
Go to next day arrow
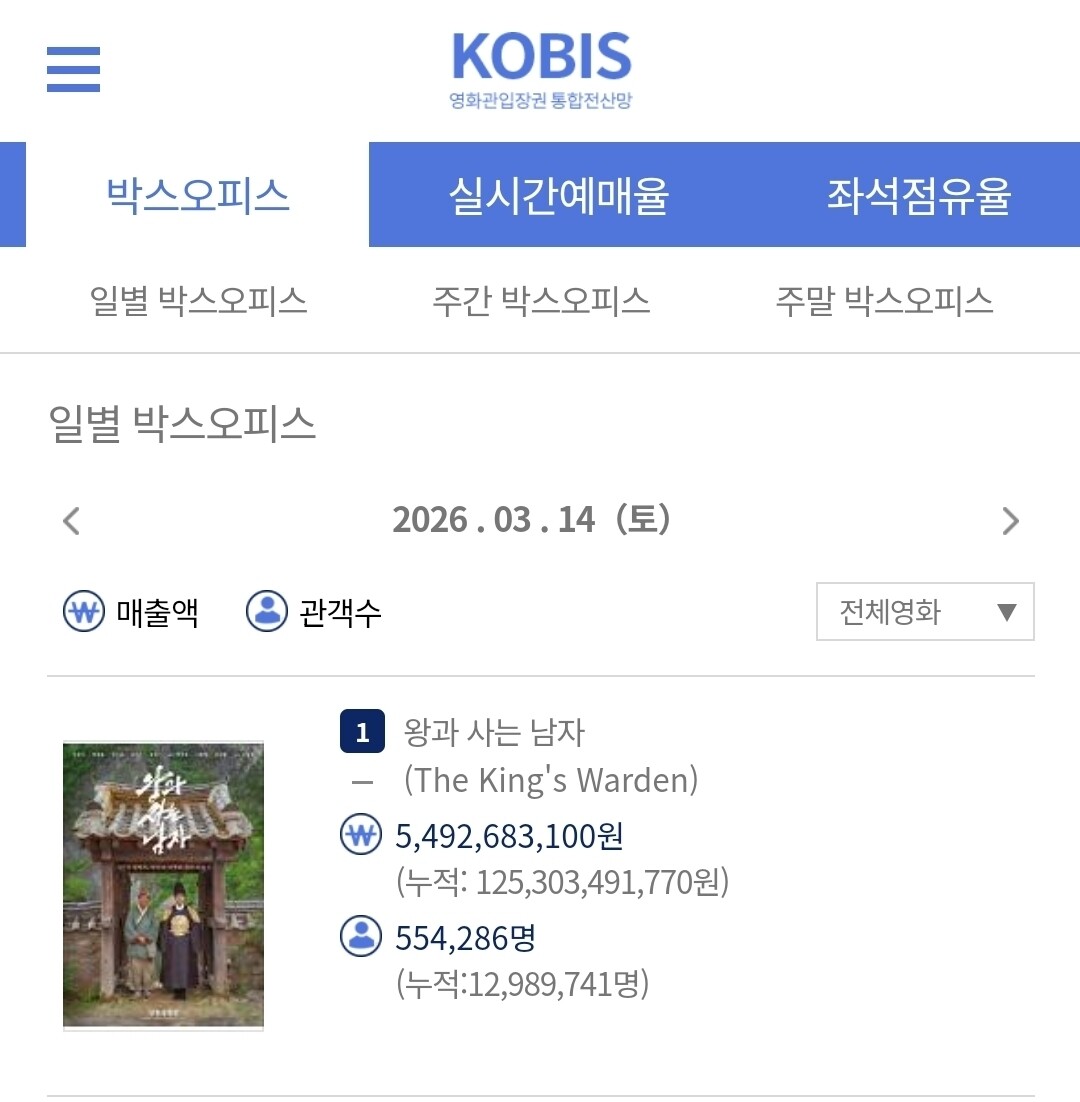tap(1010, 521)
